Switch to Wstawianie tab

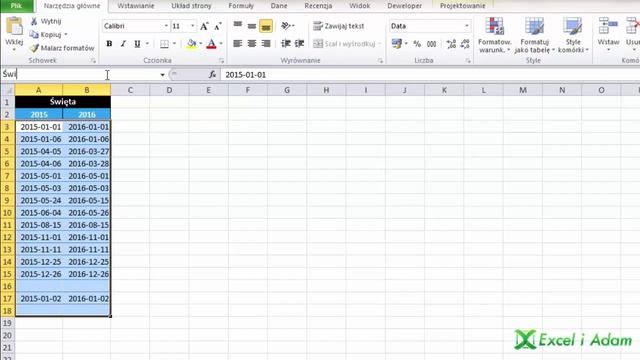(x=136, y=6)
